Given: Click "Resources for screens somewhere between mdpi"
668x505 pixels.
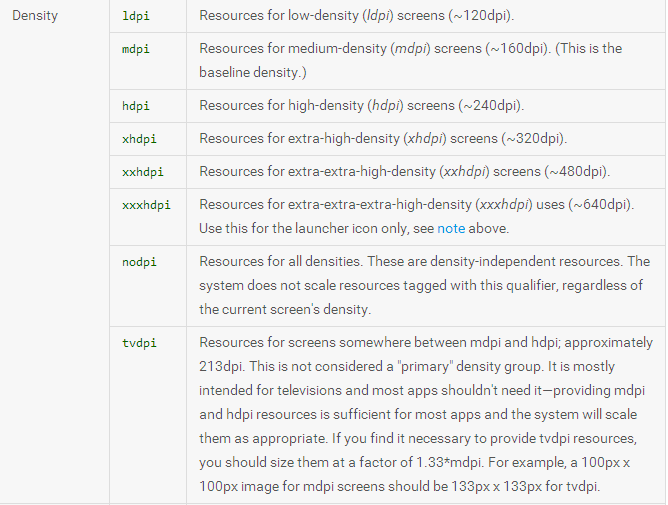Looking at the screenshot, I should 350,343.
